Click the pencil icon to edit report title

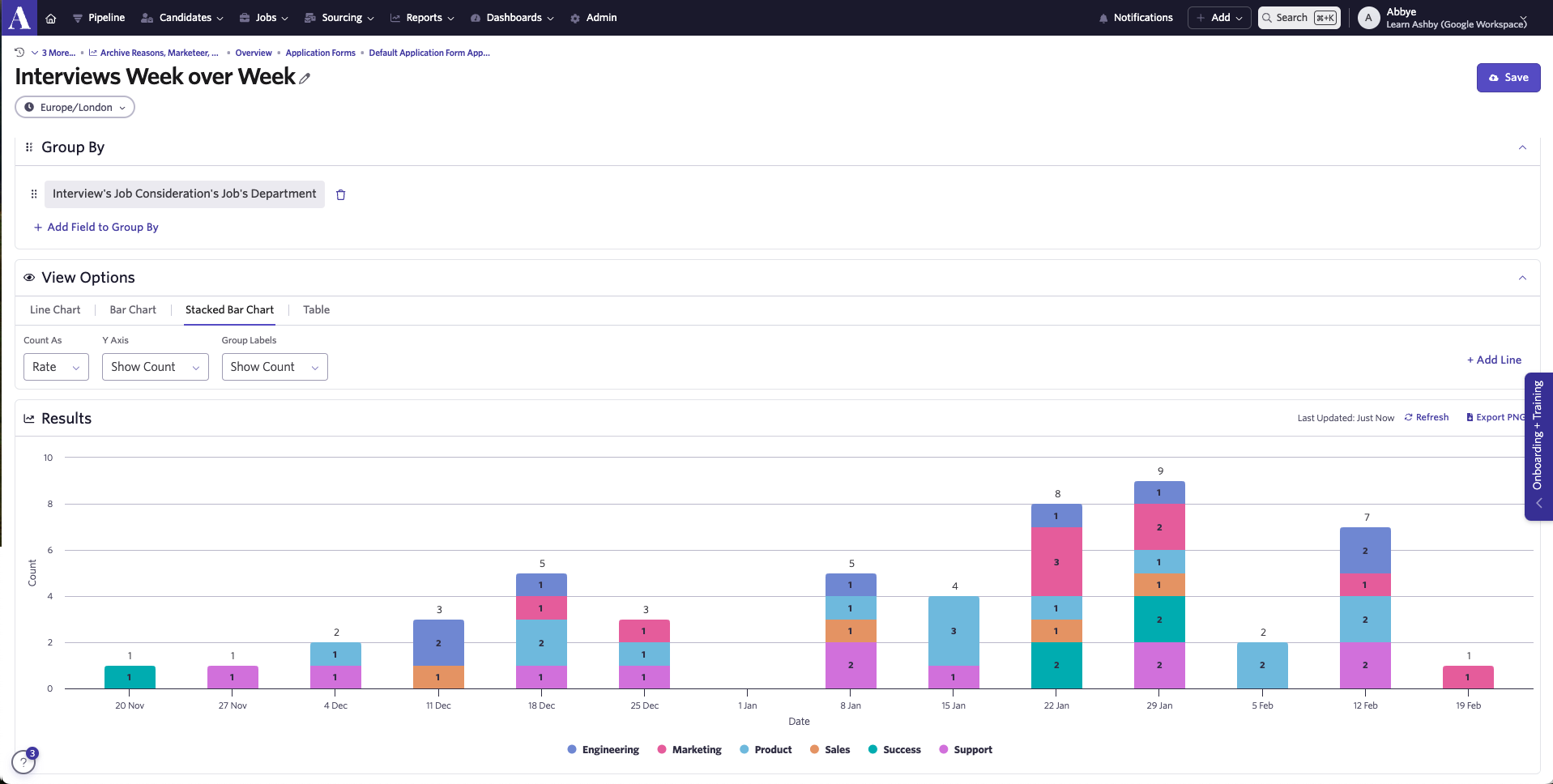[x=305, y=79]
